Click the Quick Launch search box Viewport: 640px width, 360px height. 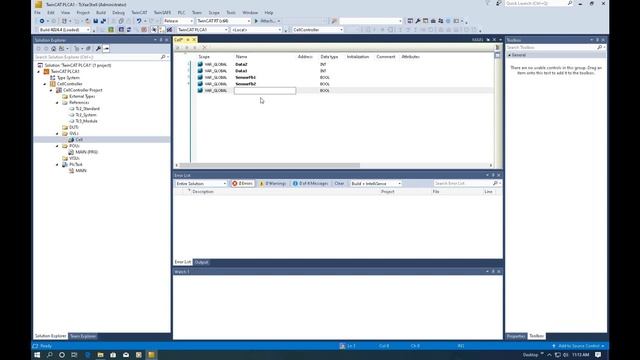pos(538,3)
